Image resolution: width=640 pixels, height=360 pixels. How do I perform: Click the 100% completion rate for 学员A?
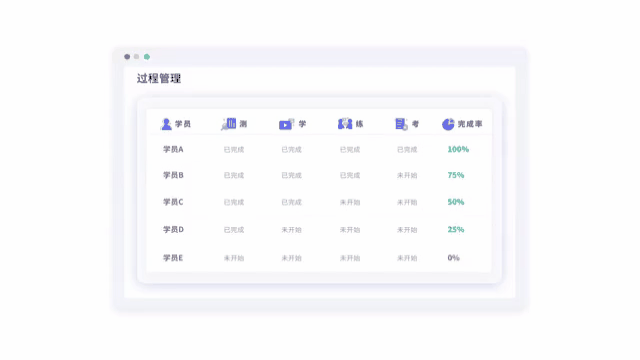(458, 149)
